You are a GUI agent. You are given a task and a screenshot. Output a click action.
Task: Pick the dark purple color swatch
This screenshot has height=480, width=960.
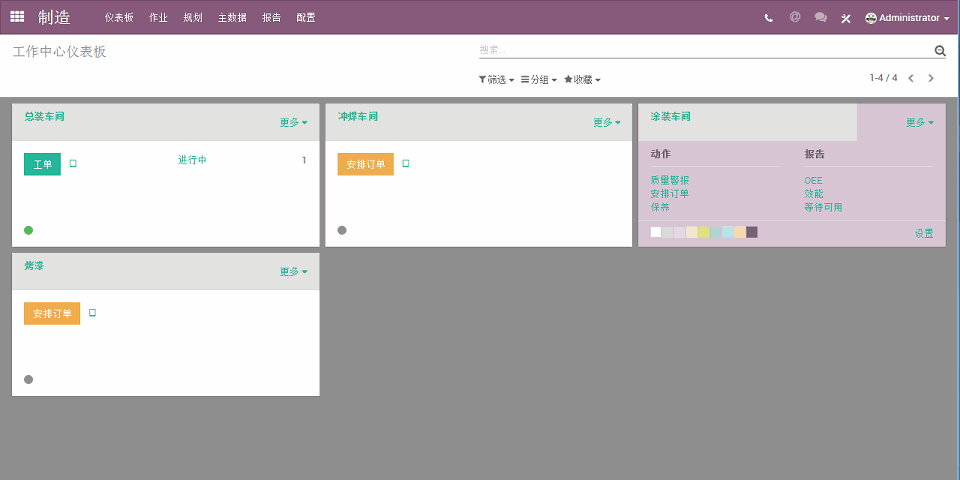point(752,232)
